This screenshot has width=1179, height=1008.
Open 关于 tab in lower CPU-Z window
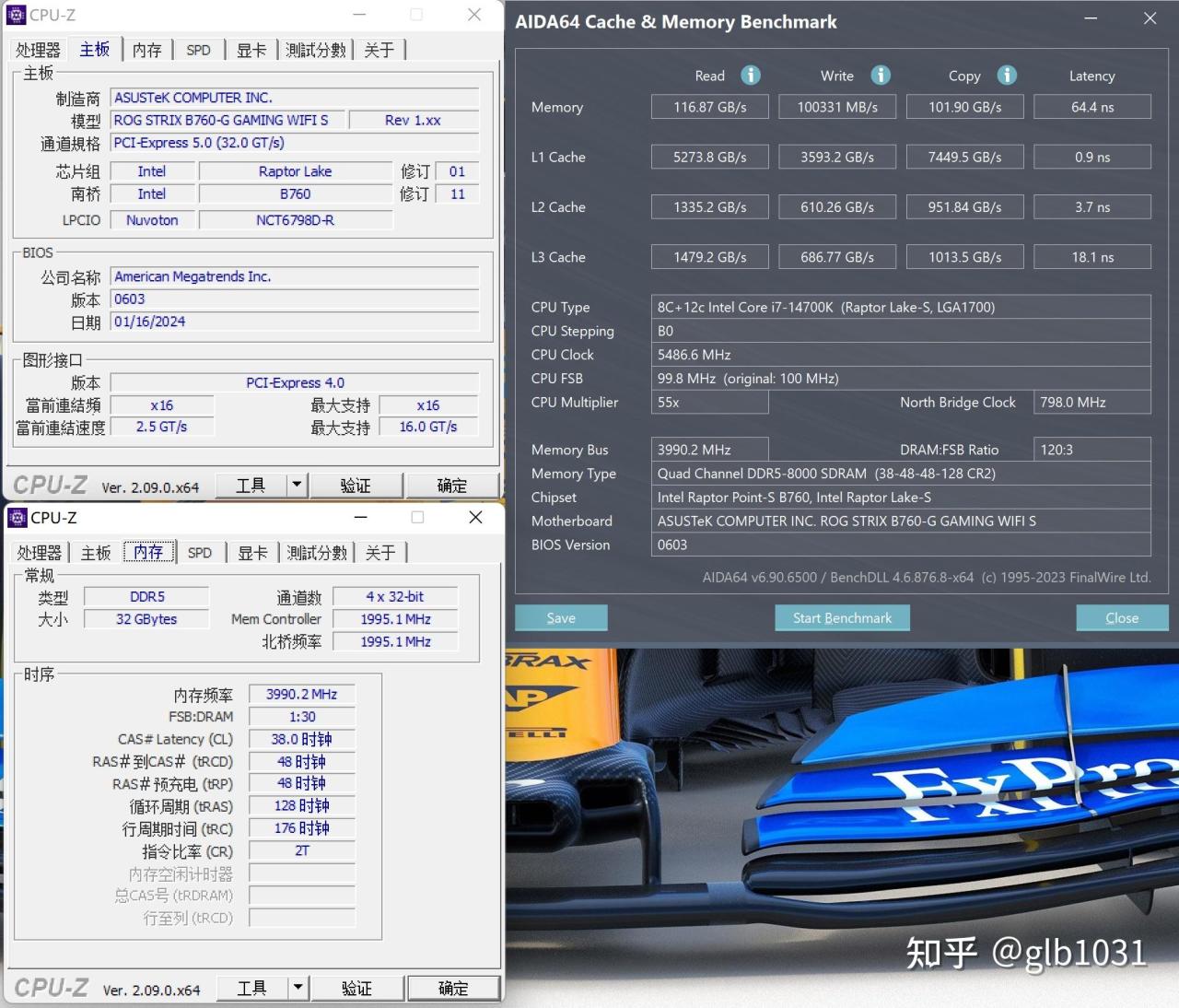click(x=380, y=553)
